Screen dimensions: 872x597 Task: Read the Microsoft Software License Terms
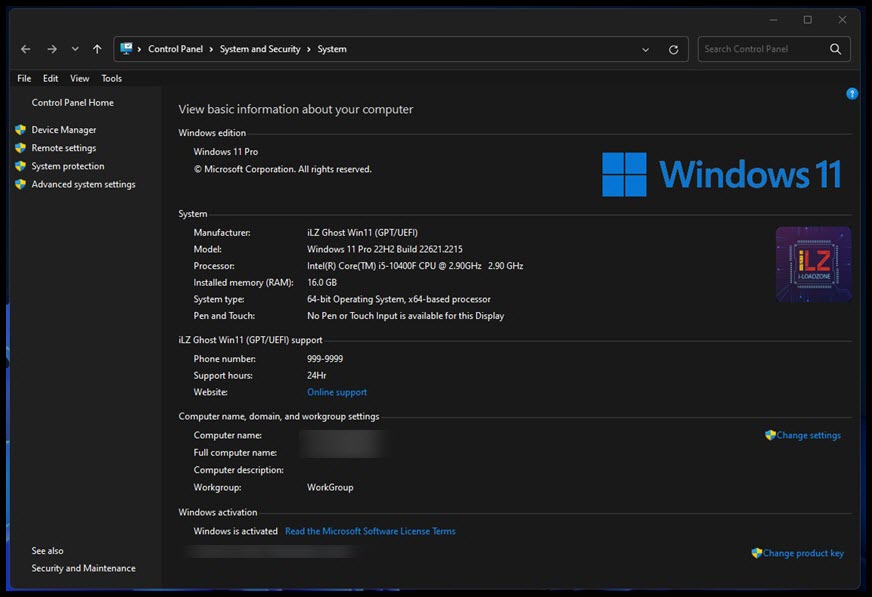(370, 531)
